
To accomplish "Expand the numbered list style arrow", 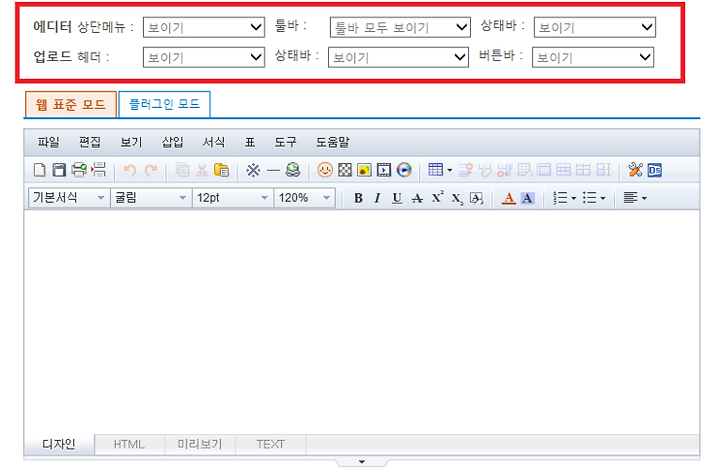I will point(574,199).
